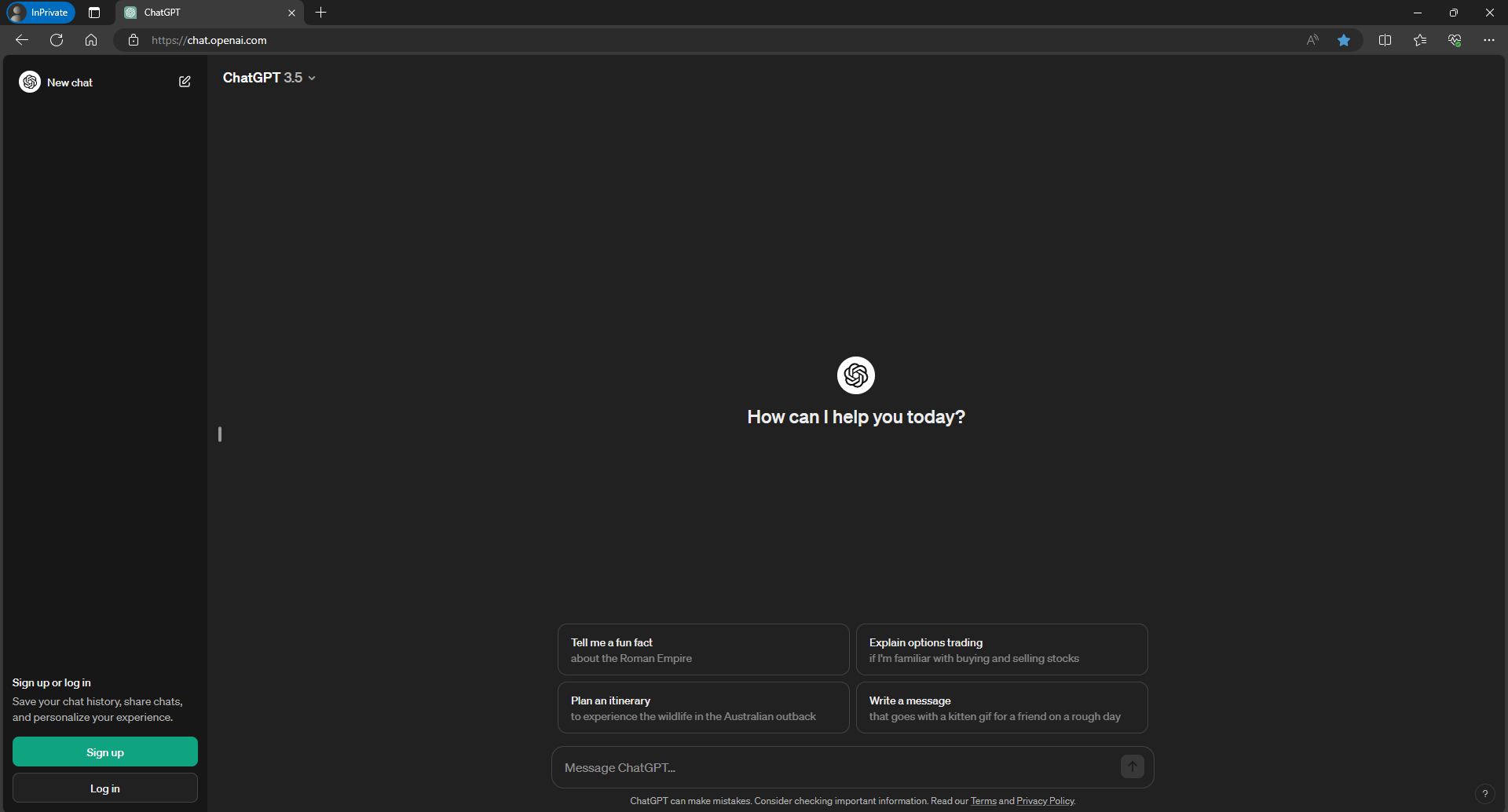Open the help question mark icon
Viewport: 1508px width, 812px height.
click(x=1484, y=793)
